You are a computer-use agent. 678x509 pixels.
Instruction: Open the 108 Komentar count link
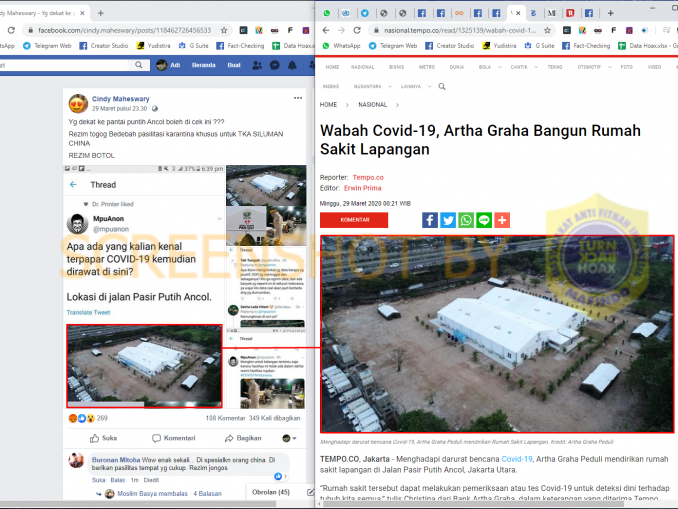225,418
